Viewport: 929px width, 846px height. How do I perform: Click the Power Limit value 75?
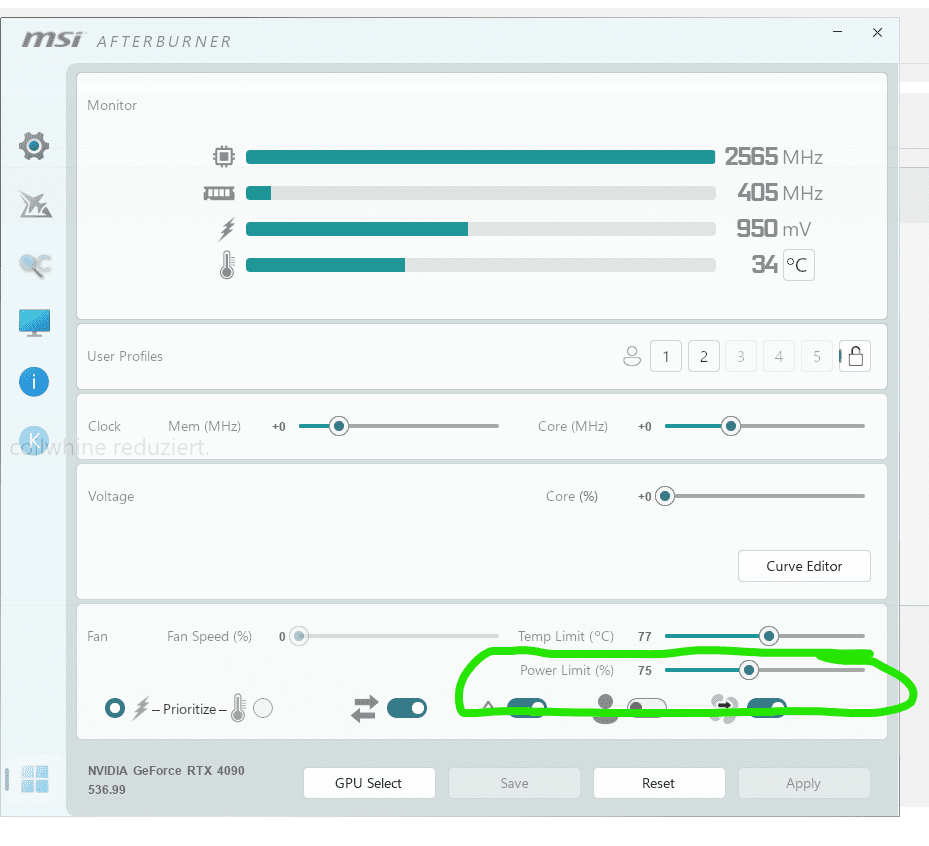[x=645, y=671]
